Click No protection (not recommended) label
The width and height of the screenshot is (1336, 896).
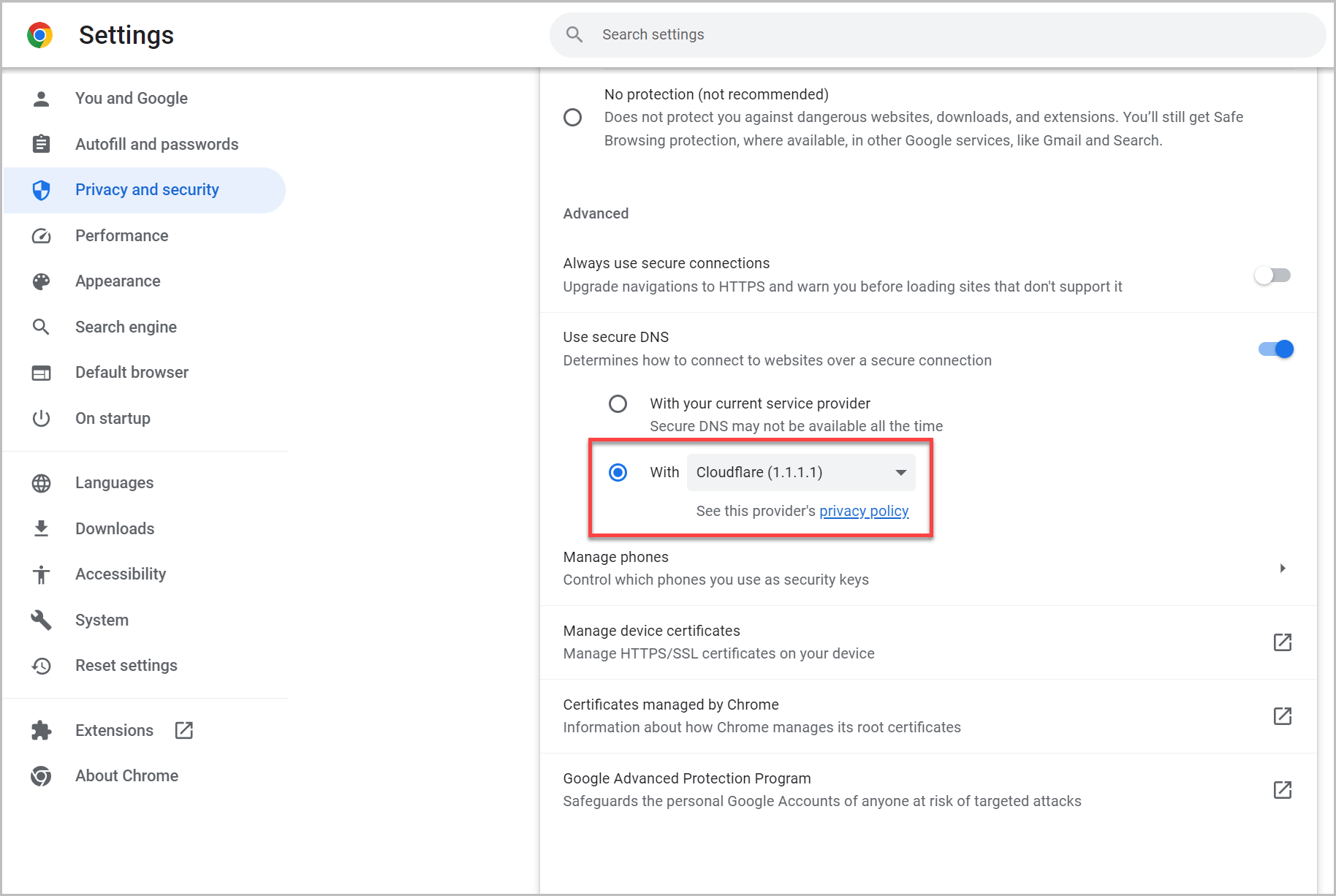(716, 94)
